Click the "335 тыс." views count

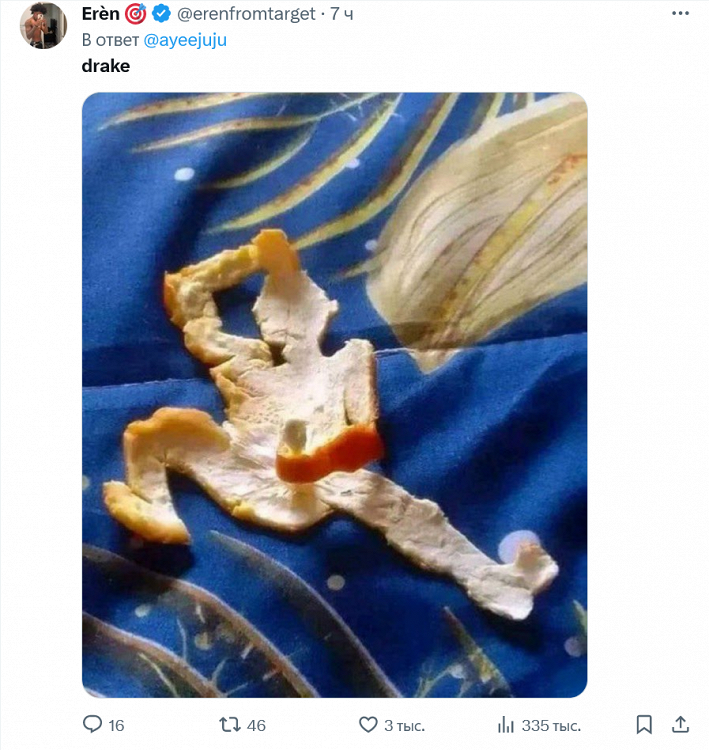[551, 725]
